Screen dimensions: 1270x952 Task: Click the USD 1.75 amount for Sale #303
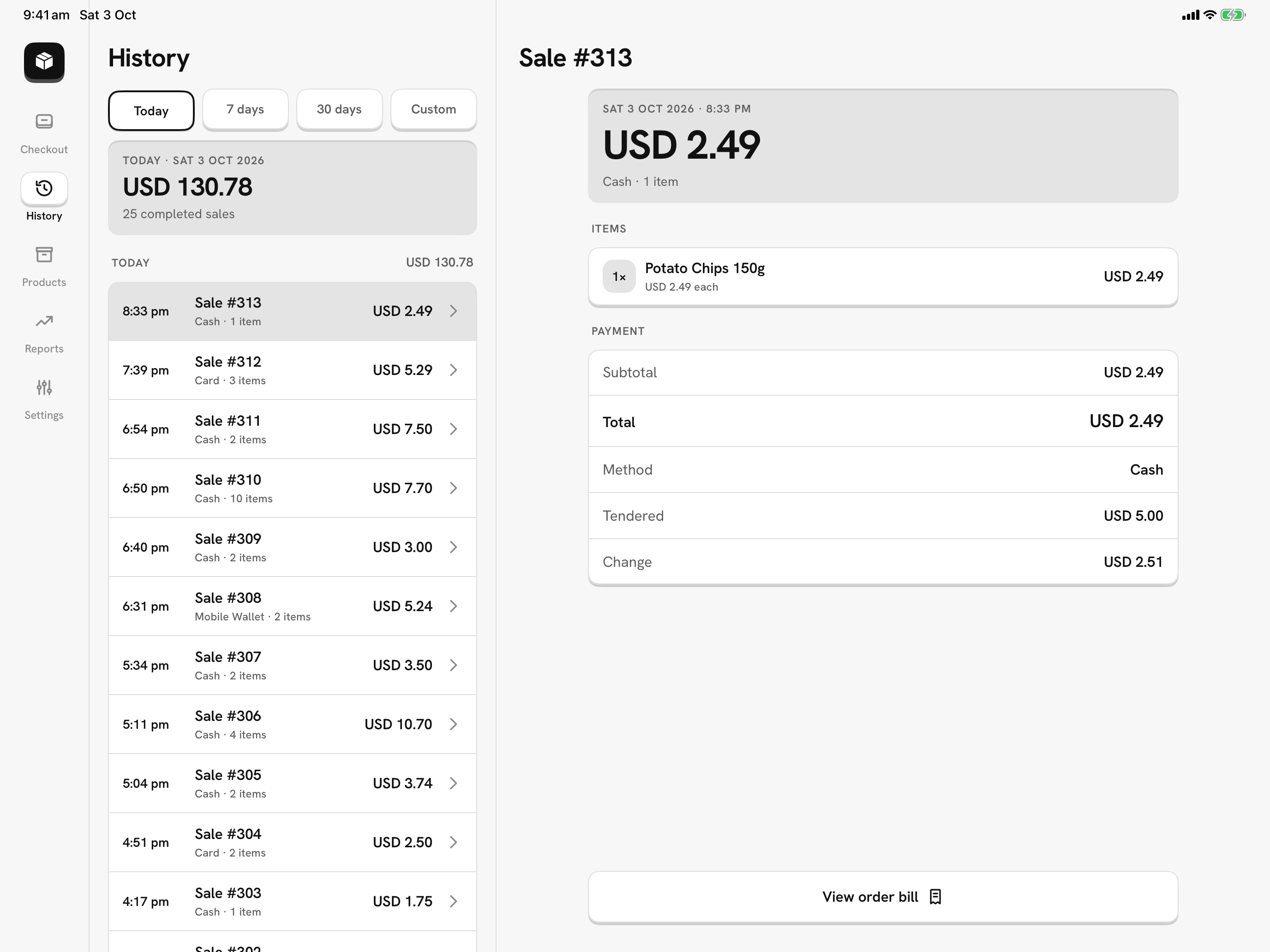pos(402,902)
